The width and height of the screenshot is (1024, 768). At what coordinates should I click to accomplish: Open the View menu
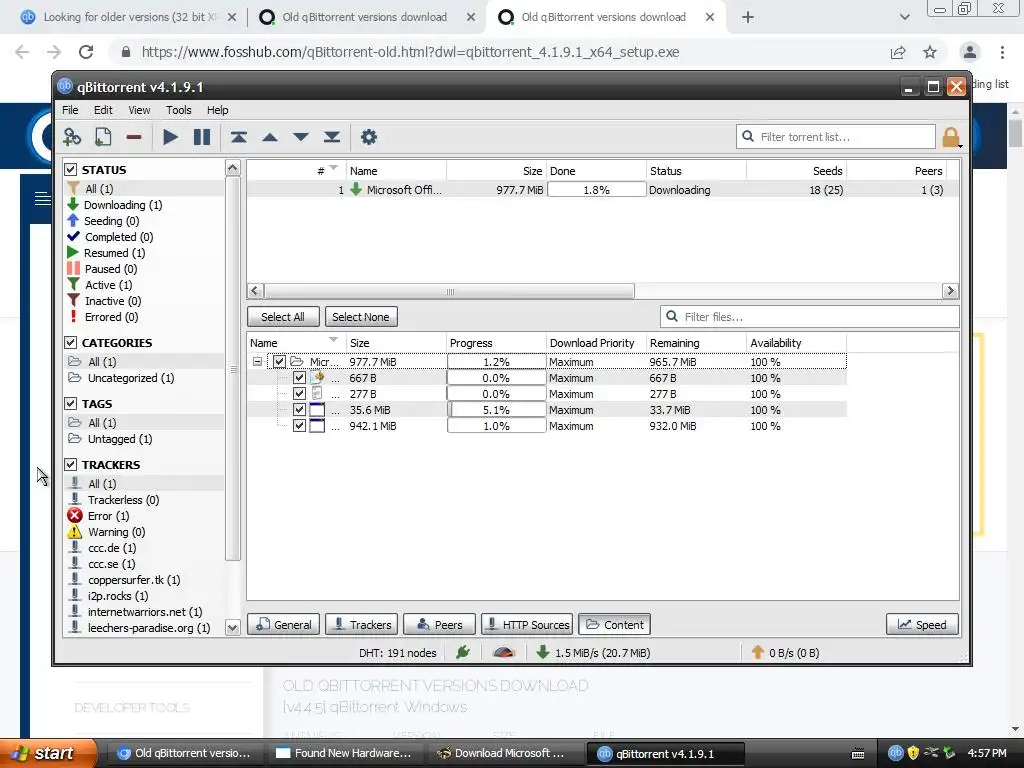(139, 110)
